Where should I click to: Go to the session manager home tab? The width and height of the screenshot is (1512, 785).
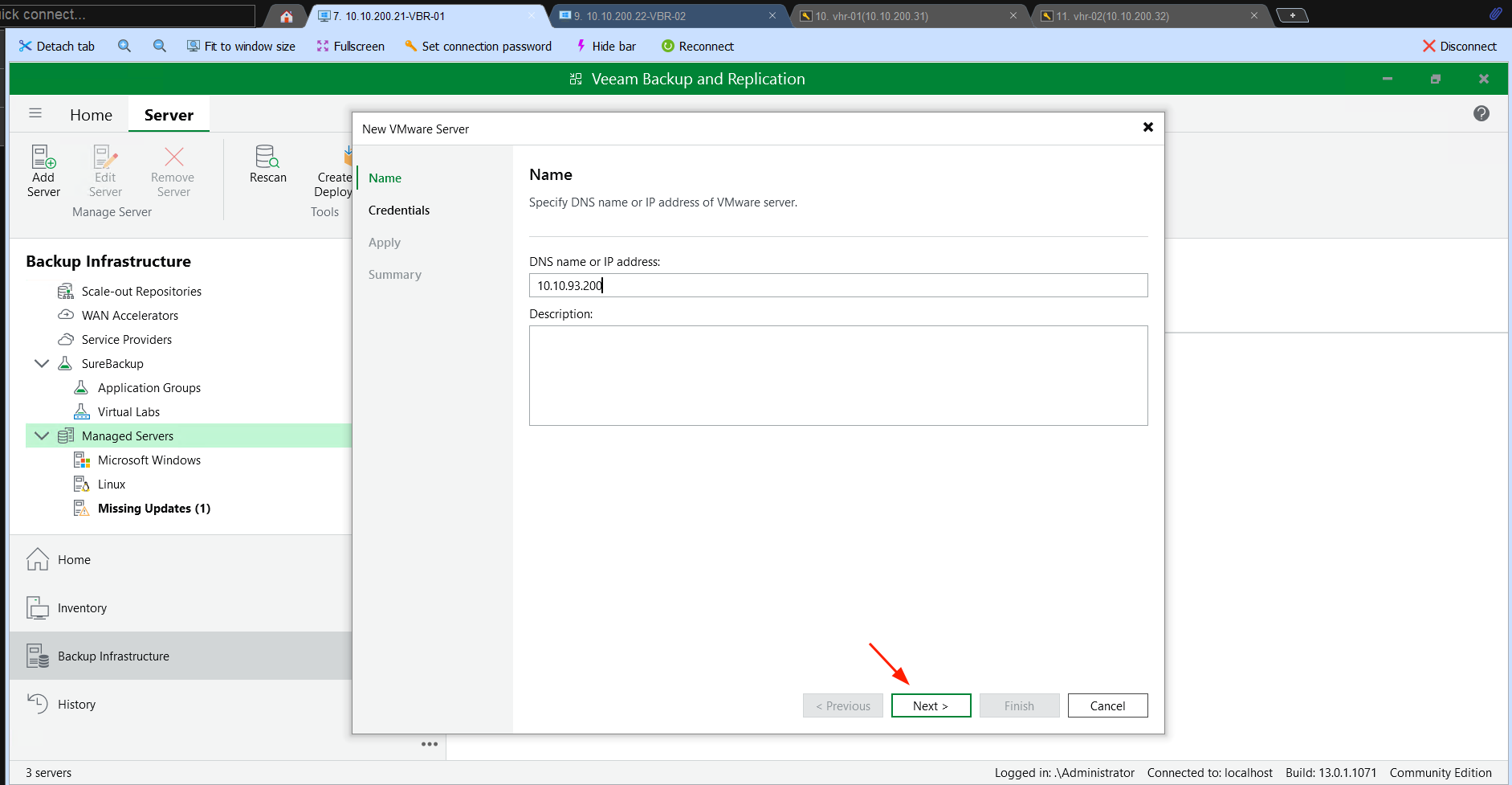[x=287, y=16]
